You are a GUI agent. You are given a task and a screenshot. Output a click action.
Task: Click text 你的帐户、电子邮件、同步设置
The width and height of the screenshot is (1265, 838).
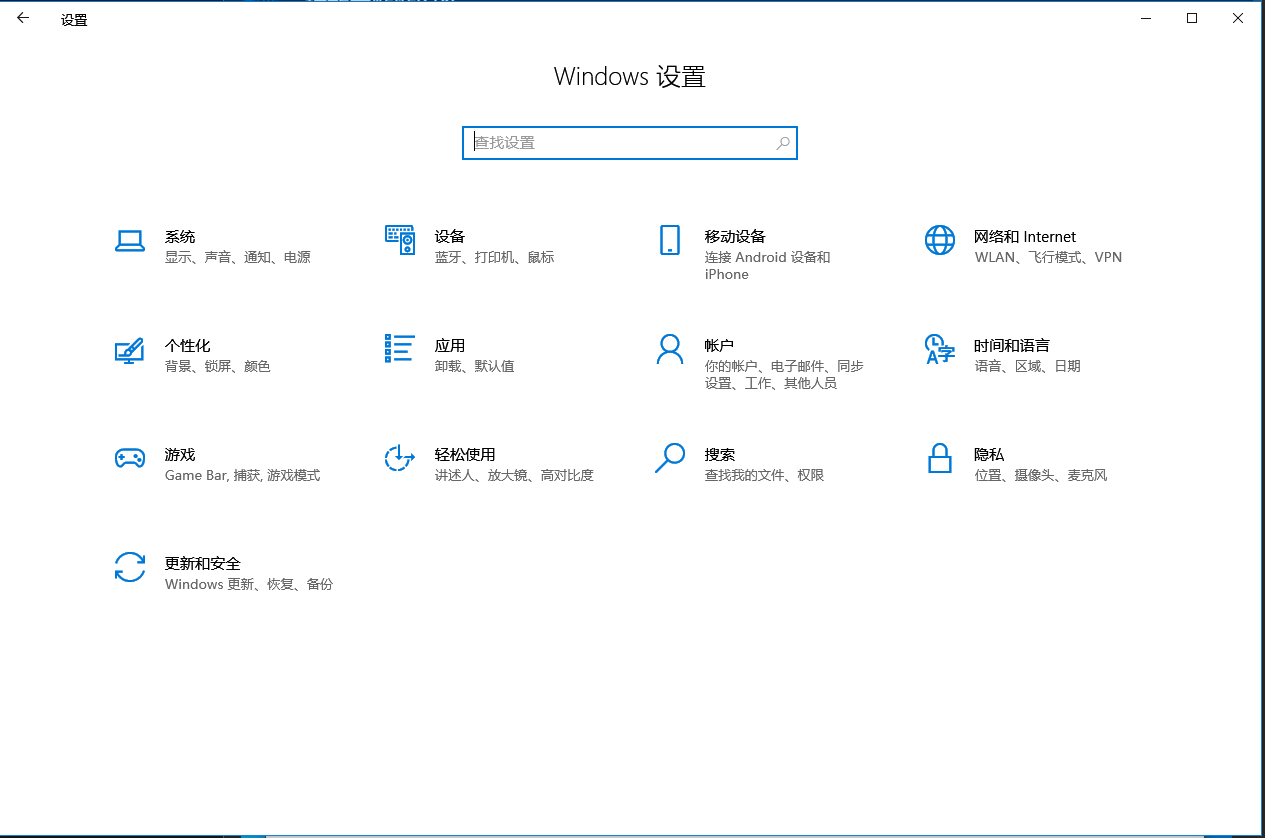coord(784,375)
